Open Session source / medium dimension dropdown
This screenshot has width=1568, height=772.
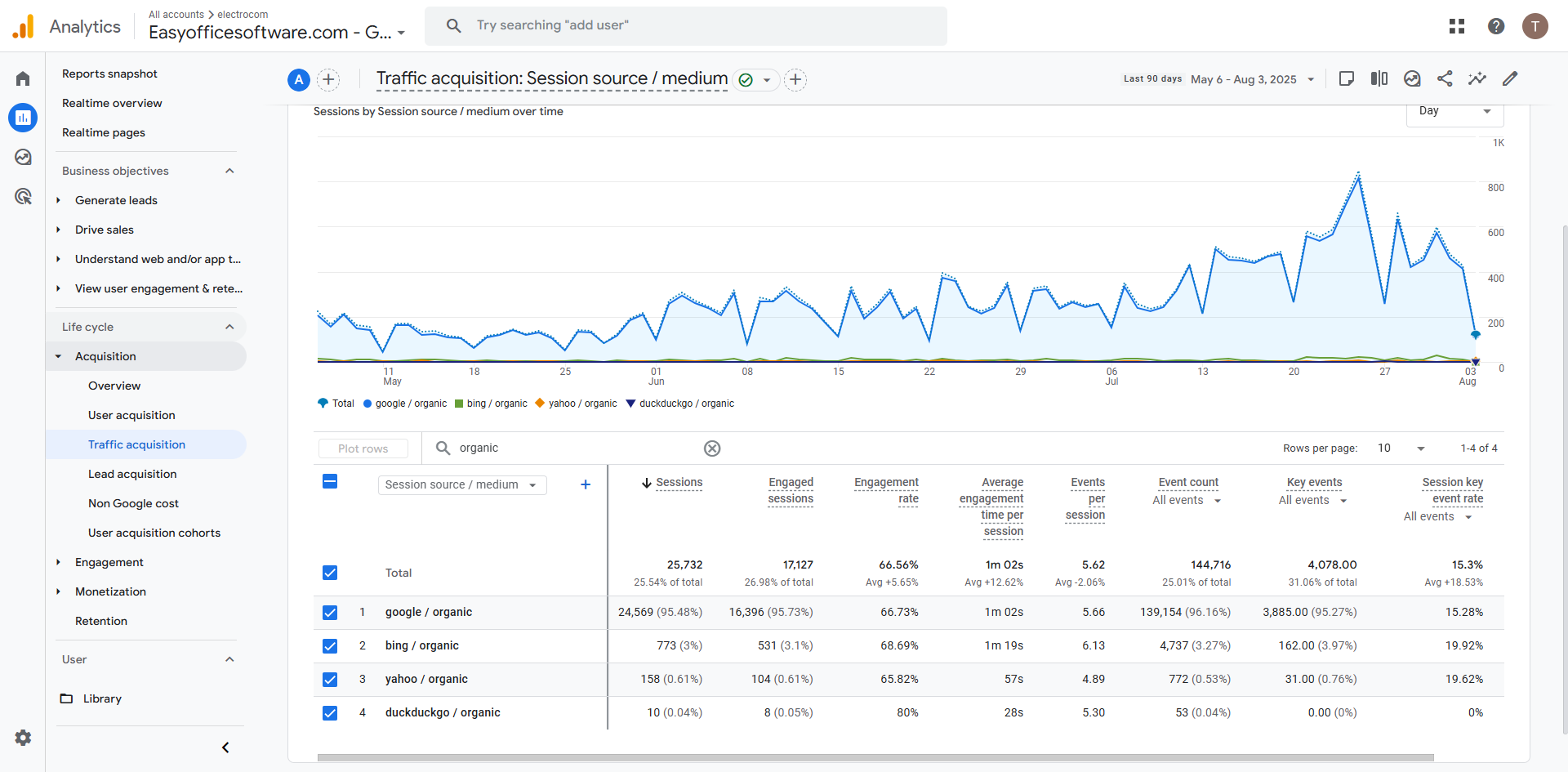462,484
